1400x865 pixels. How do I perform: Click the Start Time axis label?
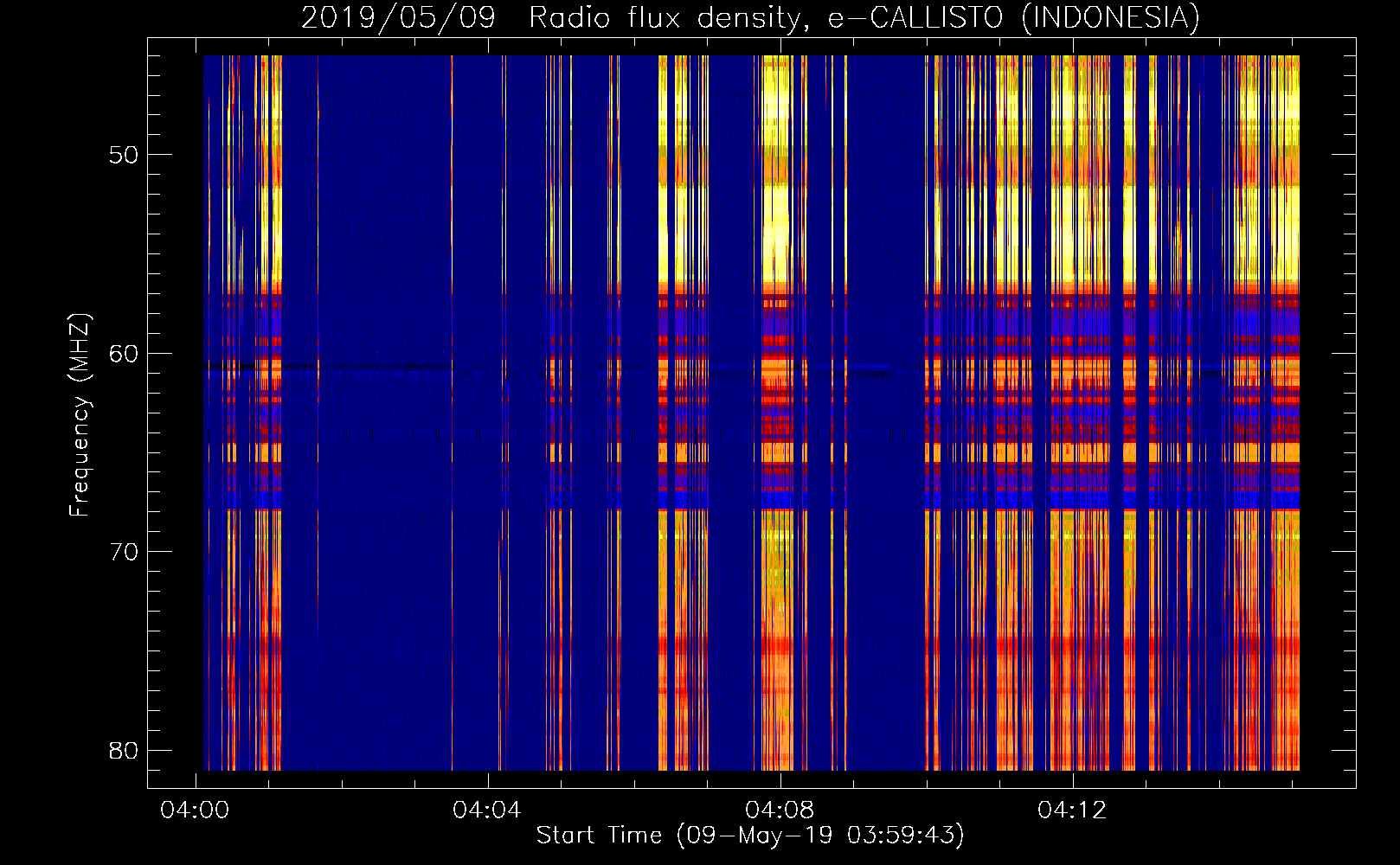pos(750,836)
